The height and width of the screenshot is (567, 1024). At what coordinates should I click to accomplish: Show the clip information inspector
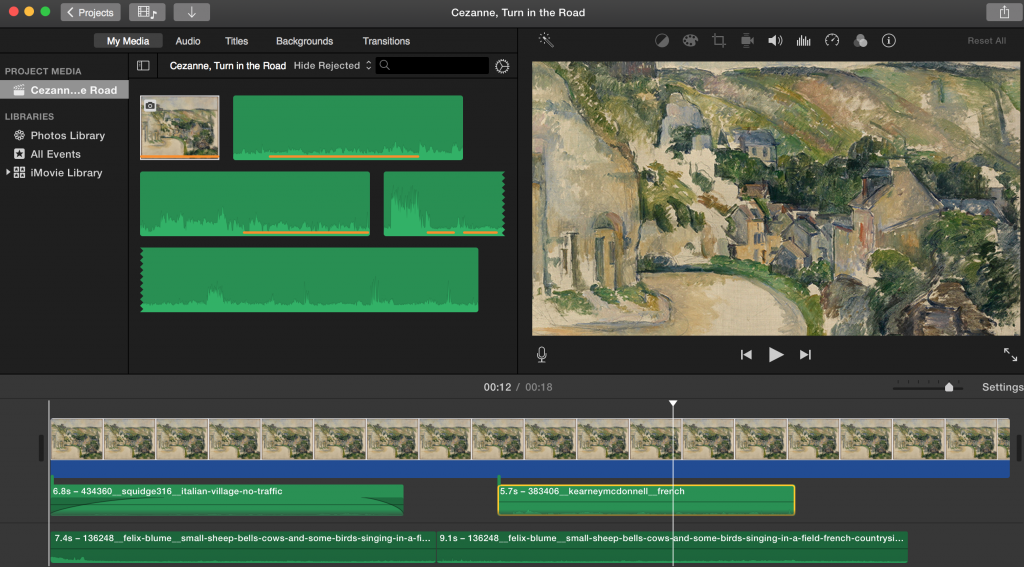888,40
